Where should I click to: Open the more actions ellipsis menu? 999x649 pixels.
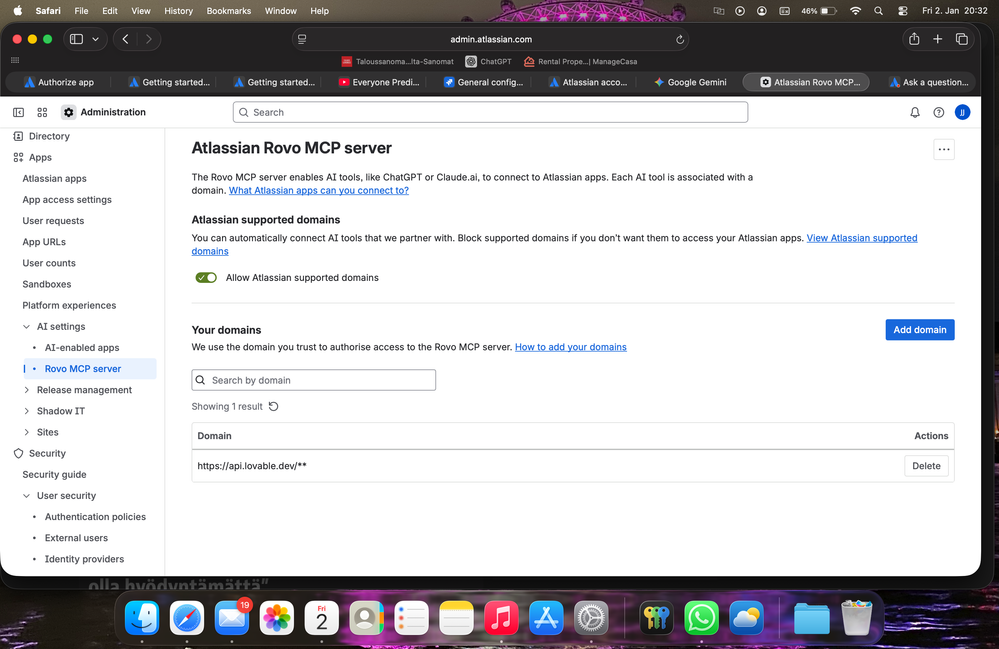click(x=944, y=150)
